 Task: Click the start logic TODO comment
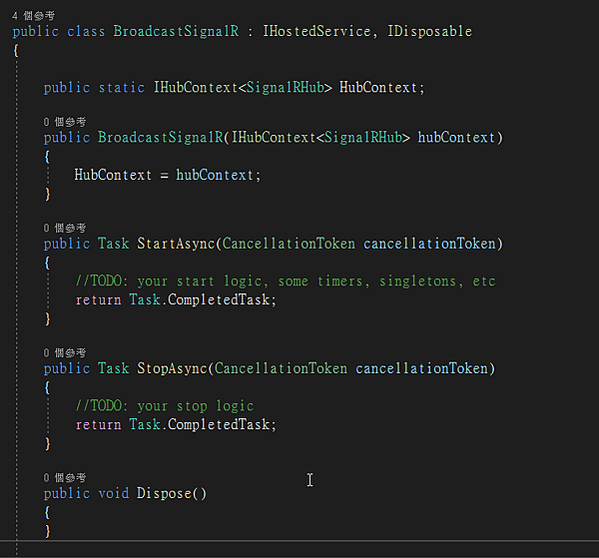(285, 281)
